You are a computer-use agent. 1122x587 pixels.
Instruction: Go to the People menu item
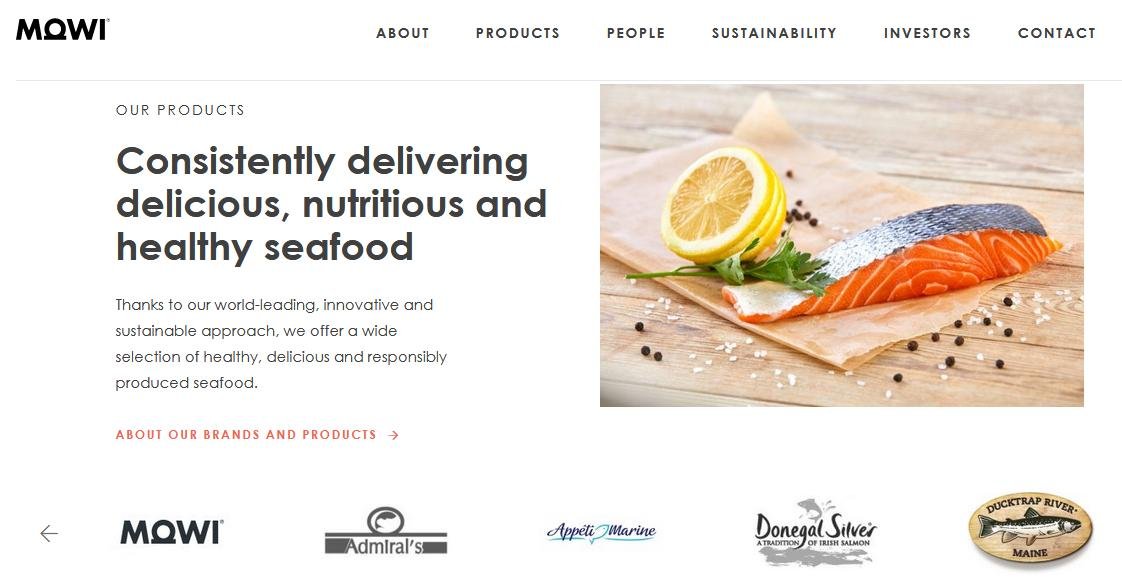point(636,33)
